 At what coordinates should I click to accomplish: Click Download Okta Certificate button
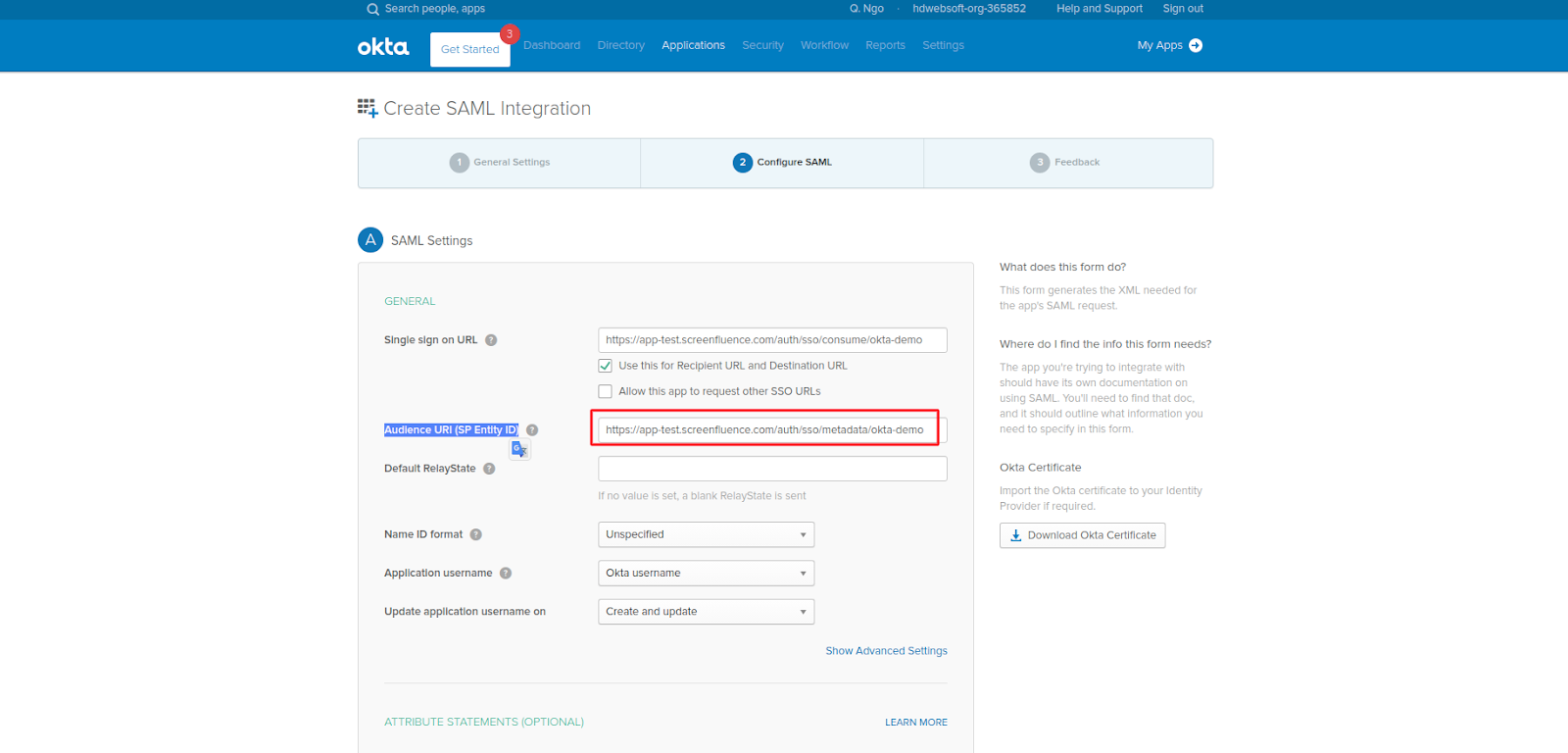coord(1082,535)
